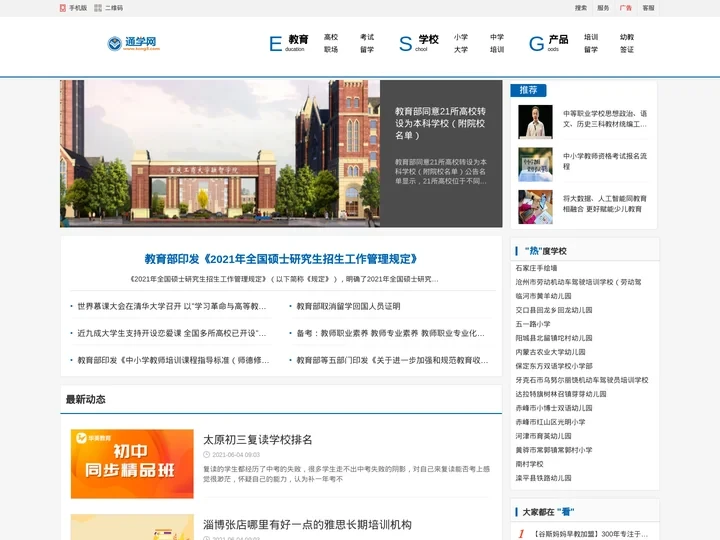The image size is (720, 540).
Task: Open 客服 in top bar
Action: click(648, 8)
